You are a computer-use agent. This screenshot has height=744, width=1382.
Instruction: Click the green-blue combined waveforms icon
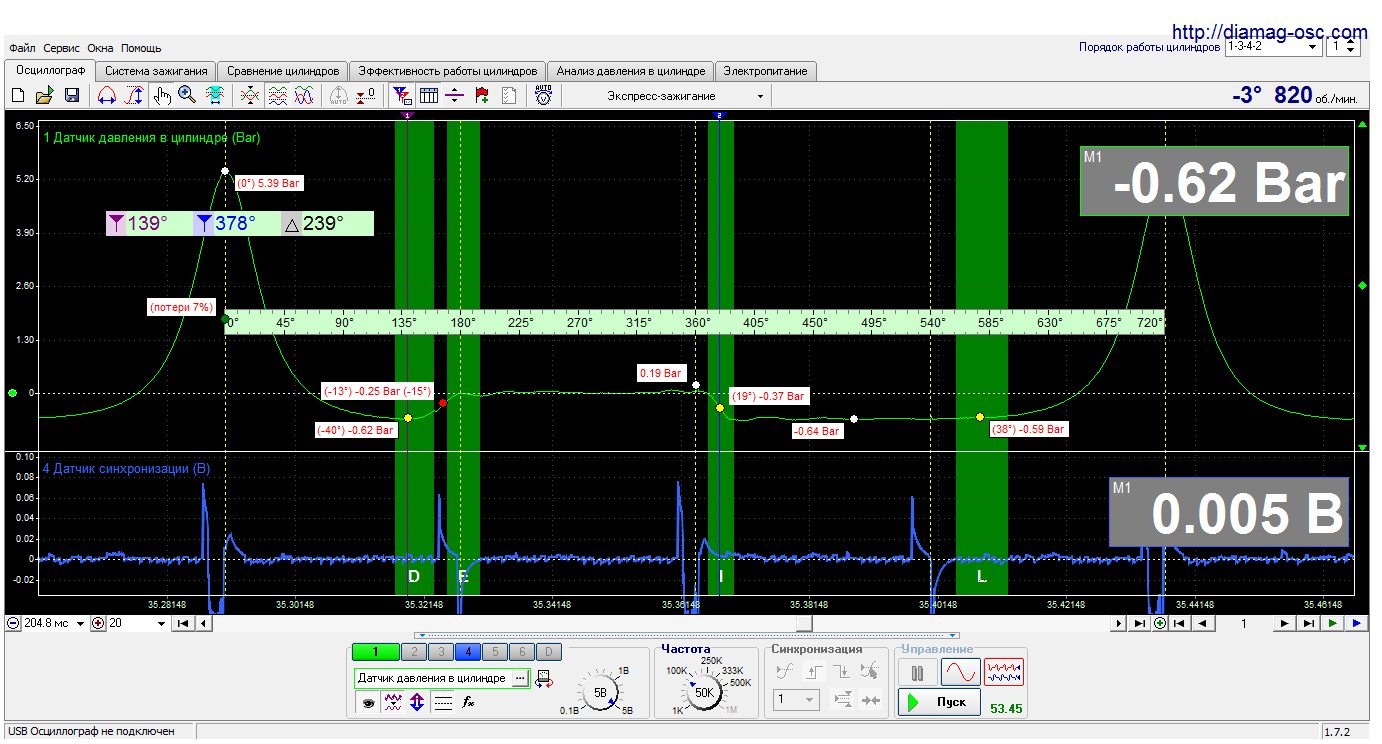click(305, 96)
